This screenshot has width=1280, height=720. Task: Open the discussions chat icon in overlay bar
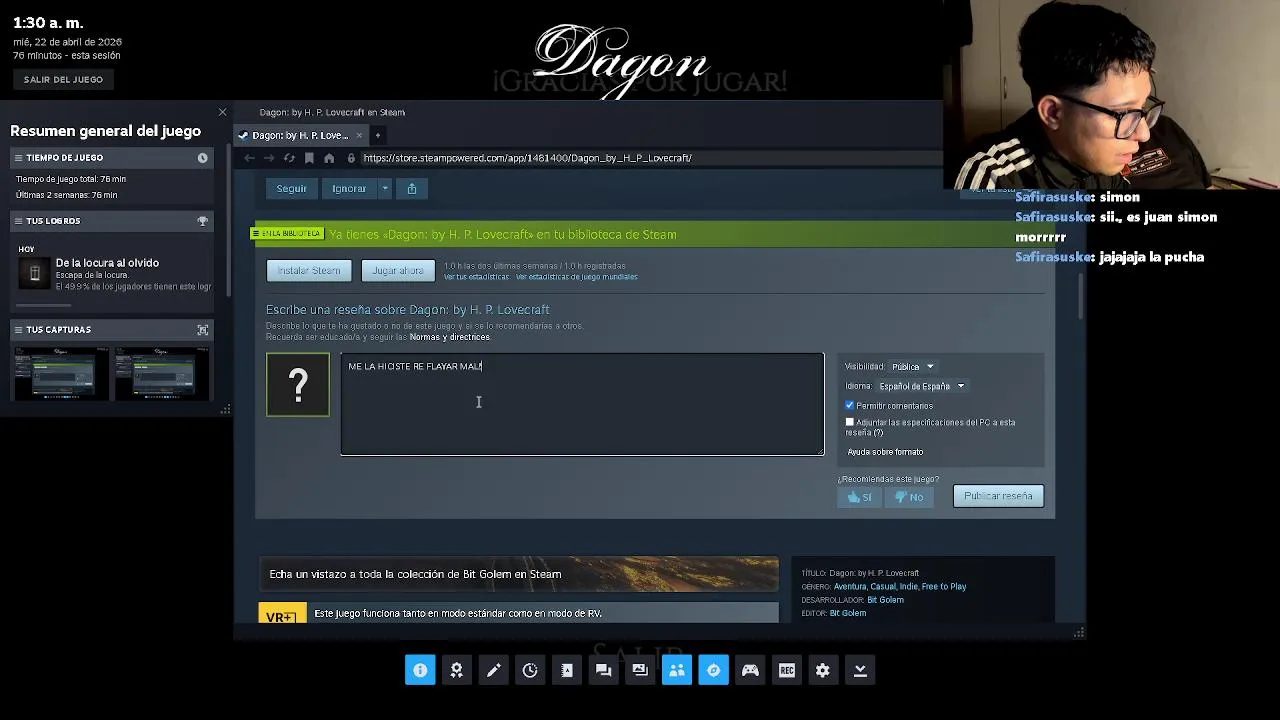point(603,670)
